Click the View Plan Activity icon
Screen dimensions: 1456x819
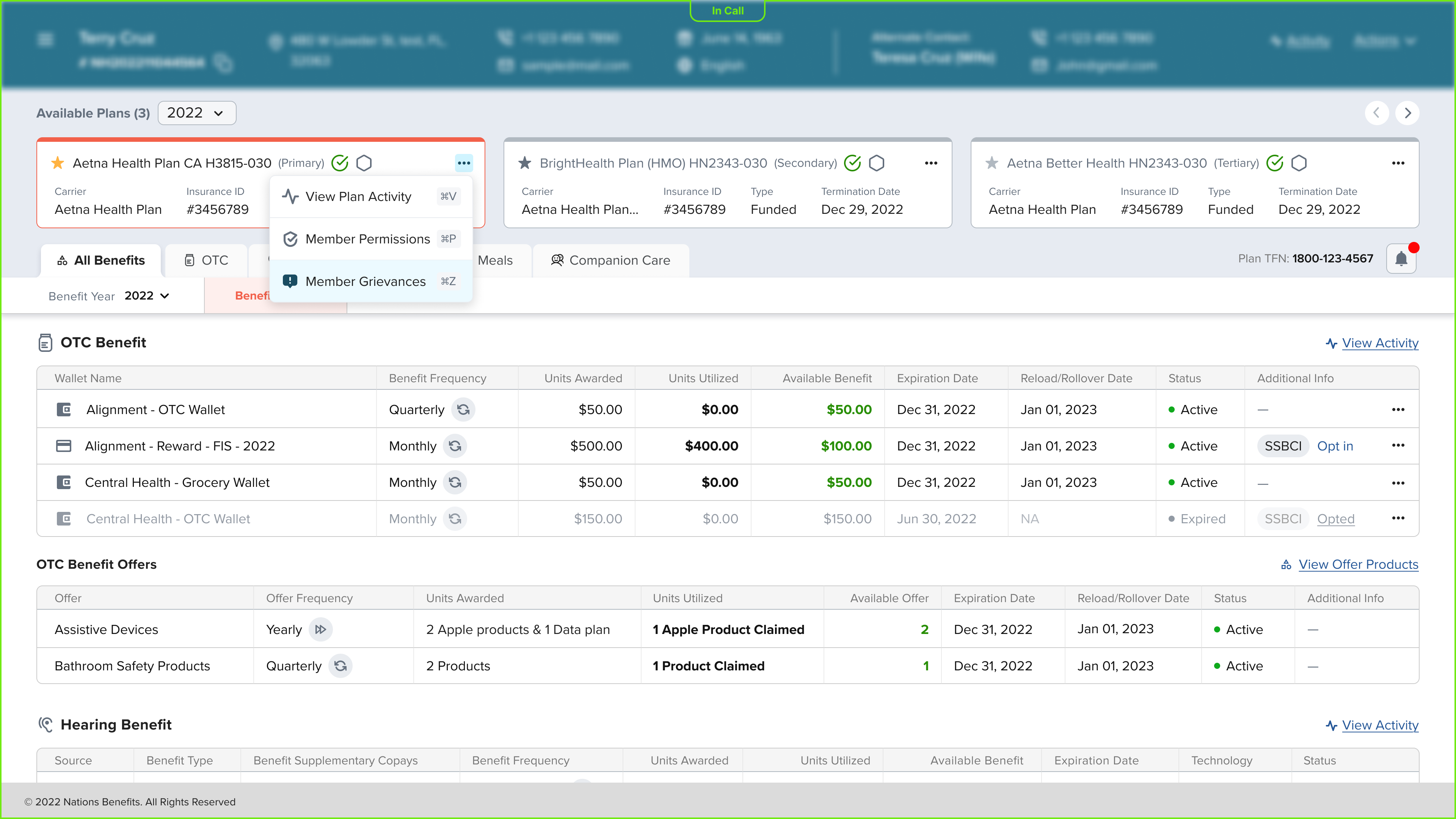click(290, 196)
